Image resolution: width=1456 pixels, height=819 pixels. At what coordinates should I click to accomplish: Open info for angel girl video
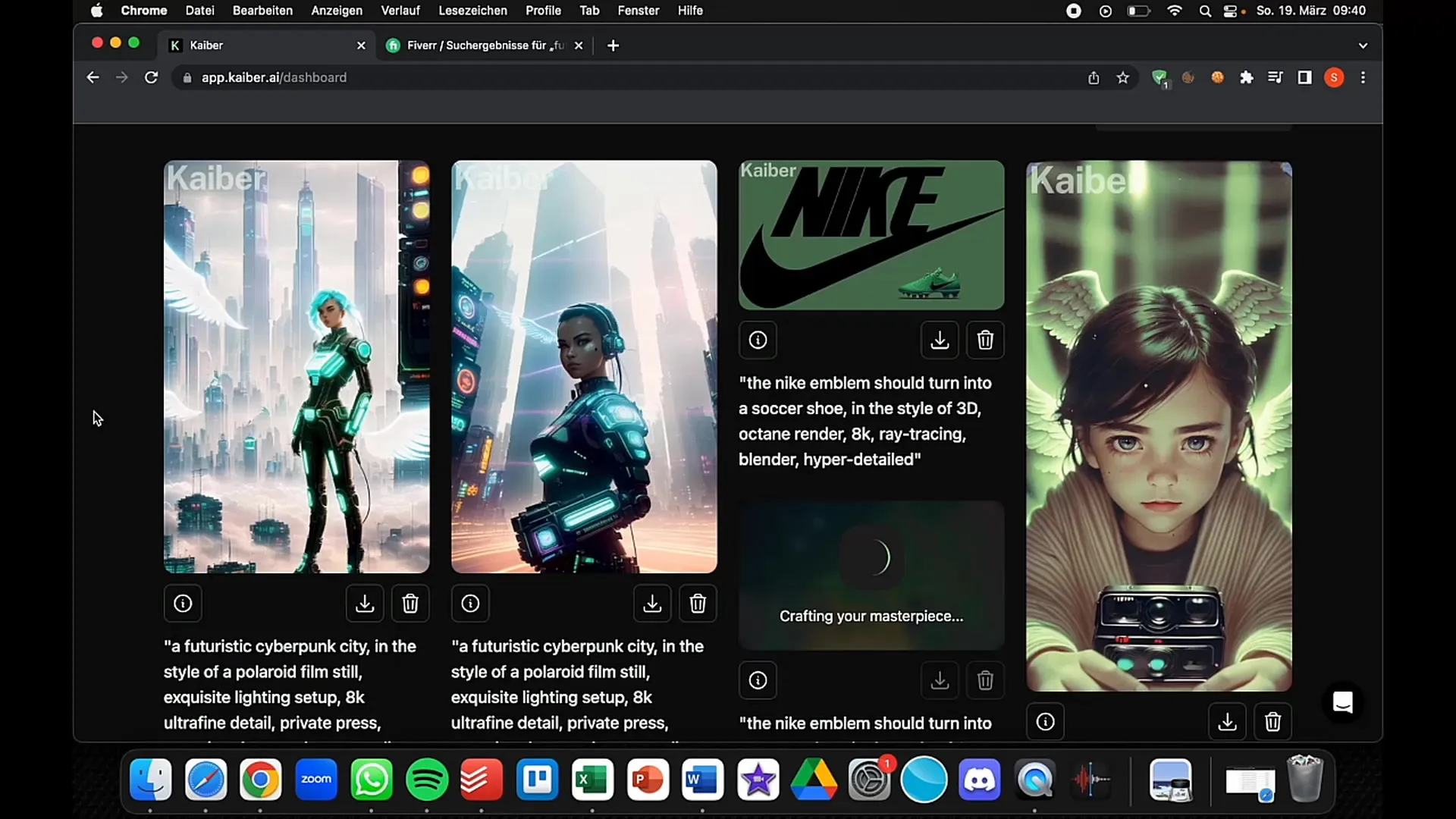(x=1045, y=722)
